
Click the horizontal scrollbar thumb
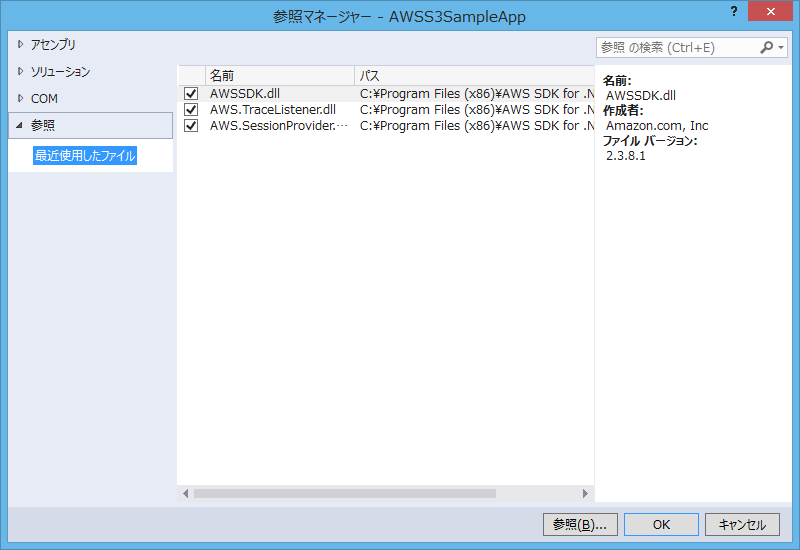click(345, 493)
